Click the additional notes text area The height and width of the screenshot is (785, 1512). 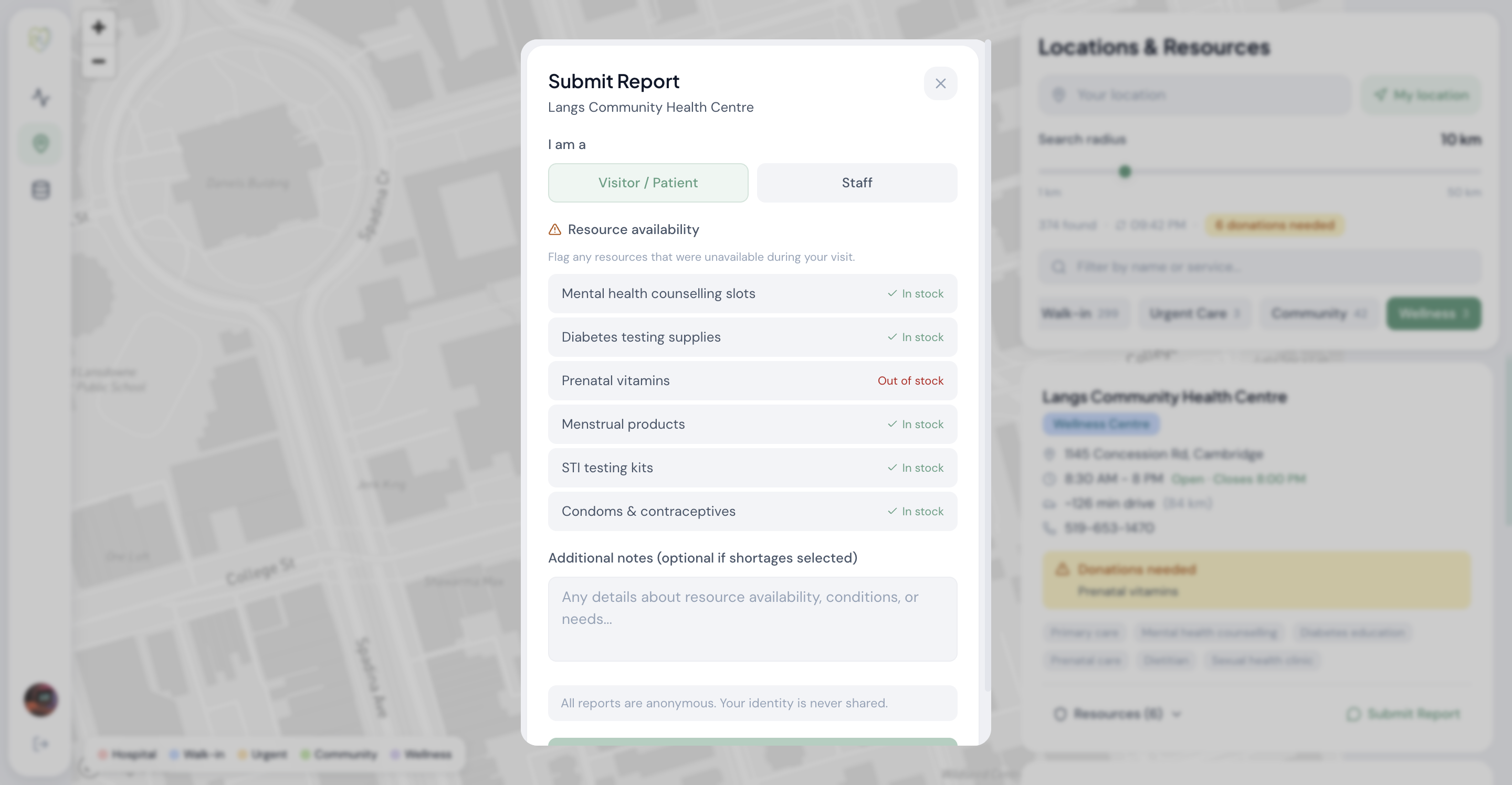[752, 619]
